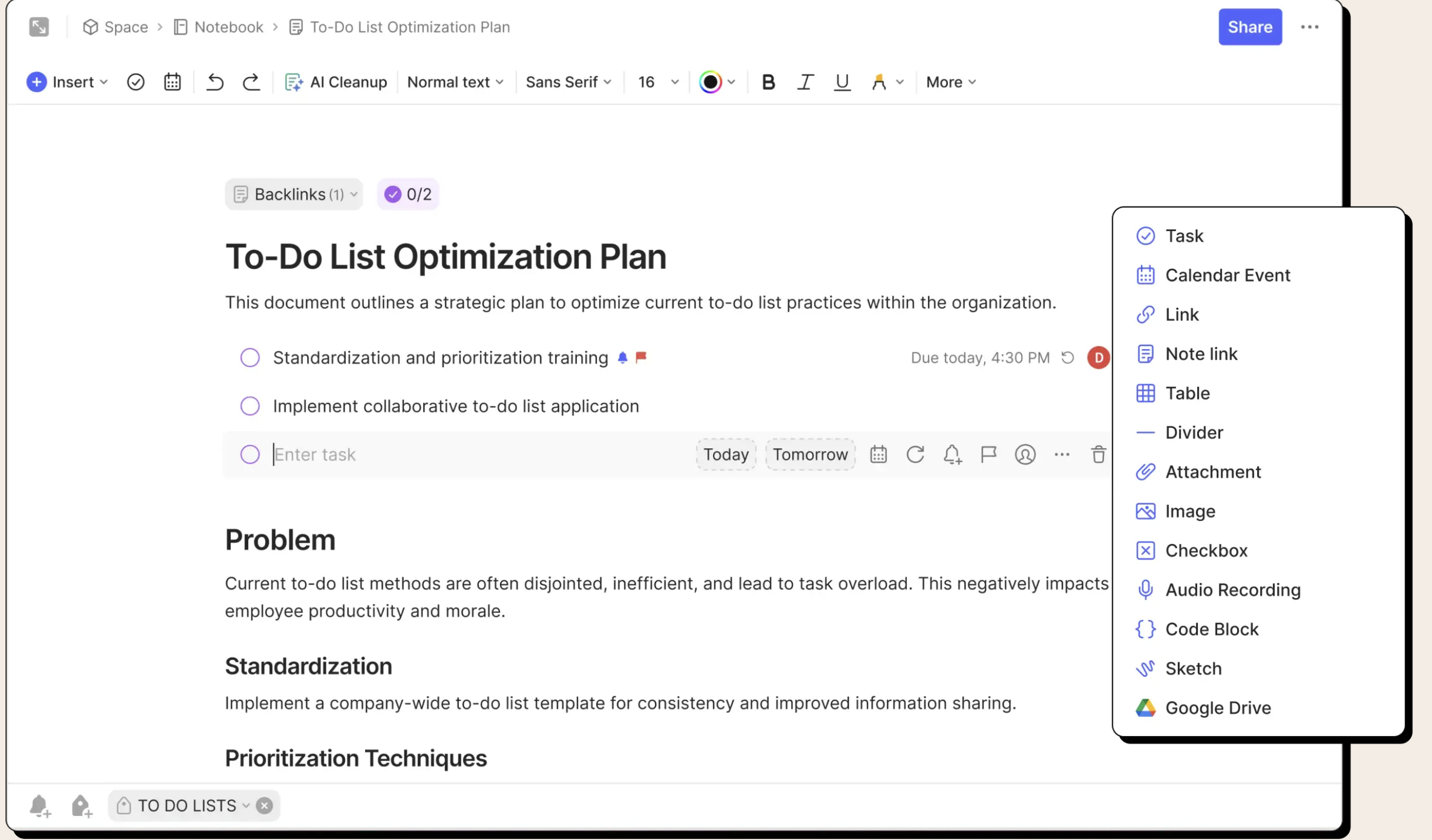Check off Implement collaborative to-do list application
Image resolution: width=1432 pixels, height=840 pixels.
(x=250, y=406)
